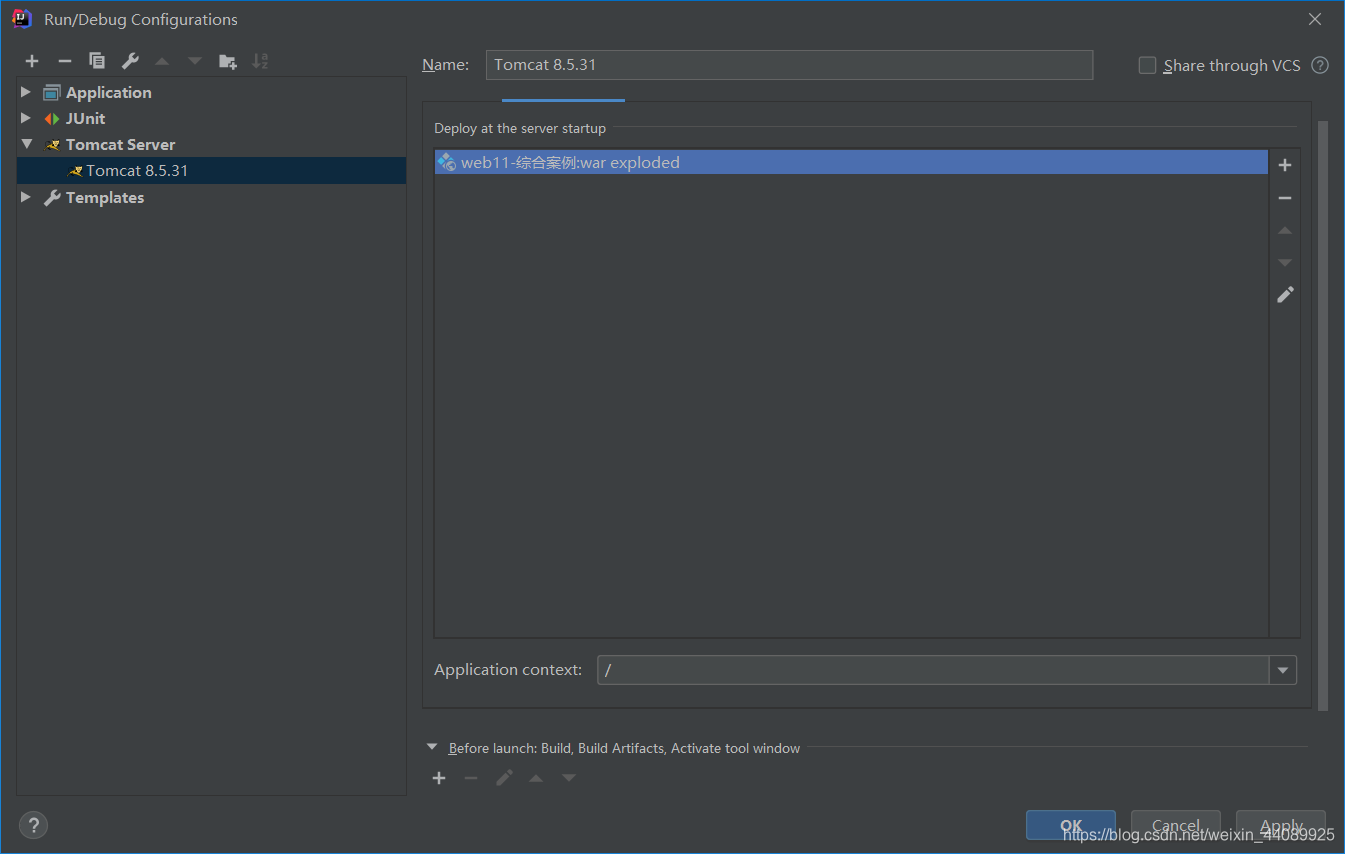Image resolution: width=1345 pixels, height=854 pixels.
Task: Collapse the Tomcat Server tree node
Action: point(26,144)
